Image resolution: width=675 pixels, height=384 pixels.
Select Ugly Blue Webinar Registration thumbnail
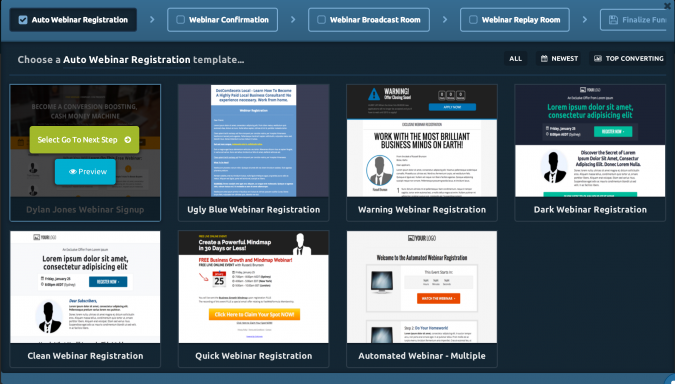tap(254, 141)
